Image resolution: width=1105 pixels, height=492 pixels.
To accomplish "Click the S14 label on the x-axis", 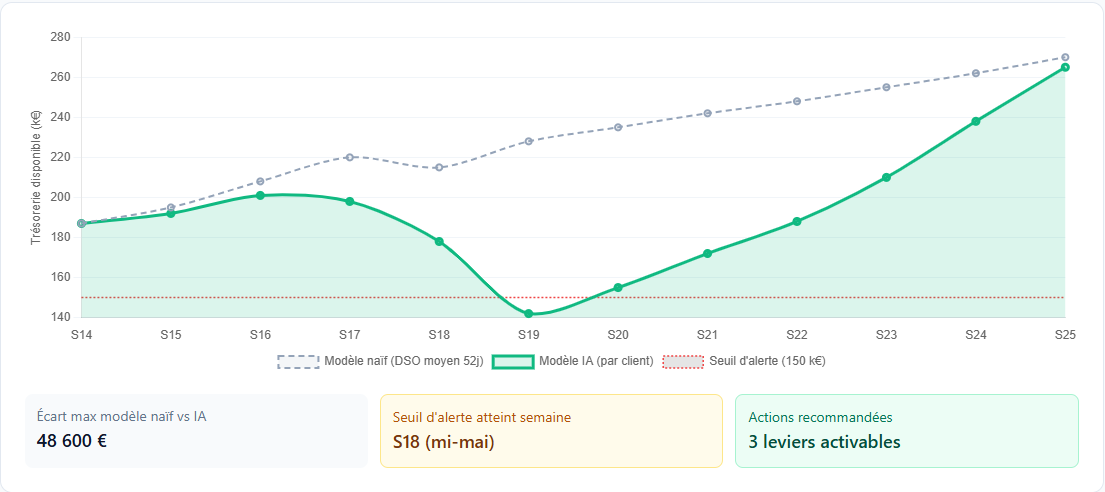I will click(x=81, y=334).
